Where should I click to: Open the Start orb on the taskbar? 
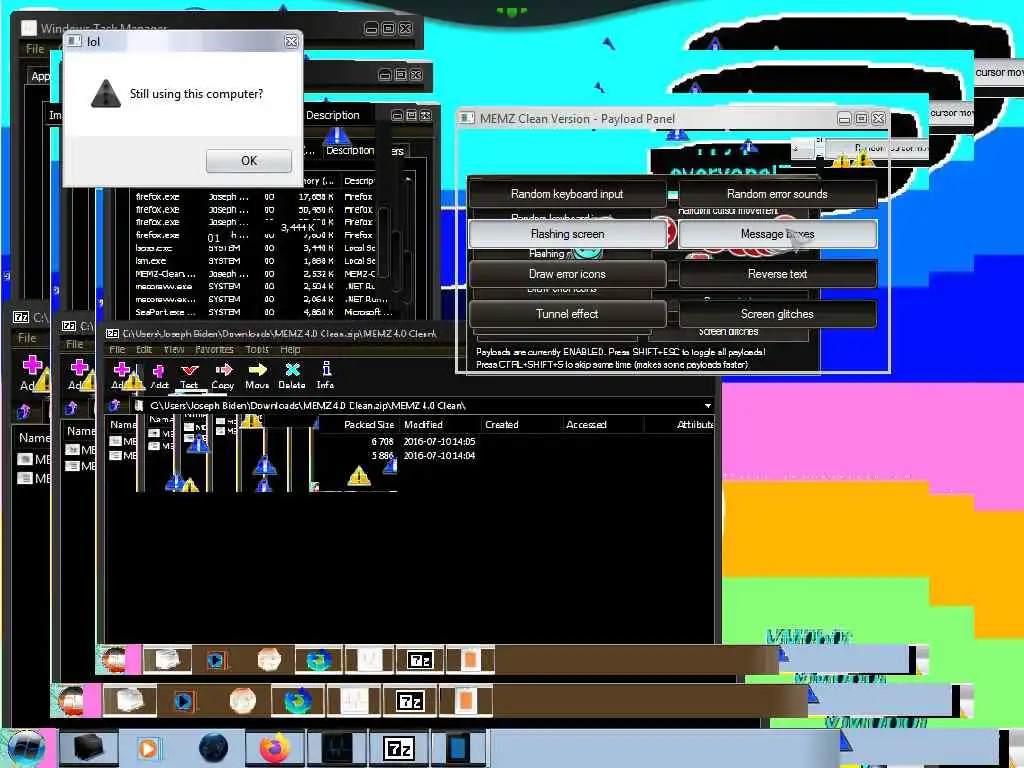tap(26, 748)
